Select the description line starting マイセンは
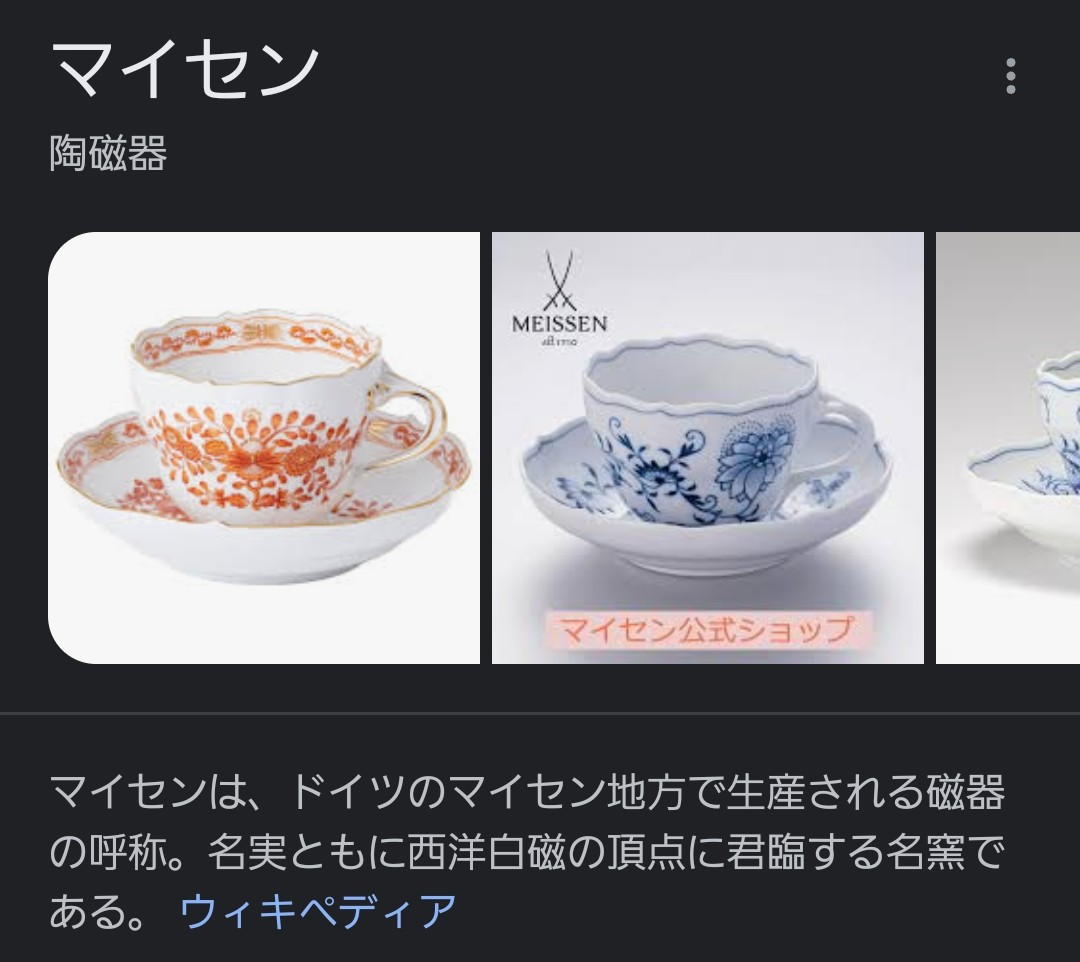Viewport: 1080px width, 962px height. [527, 792]
